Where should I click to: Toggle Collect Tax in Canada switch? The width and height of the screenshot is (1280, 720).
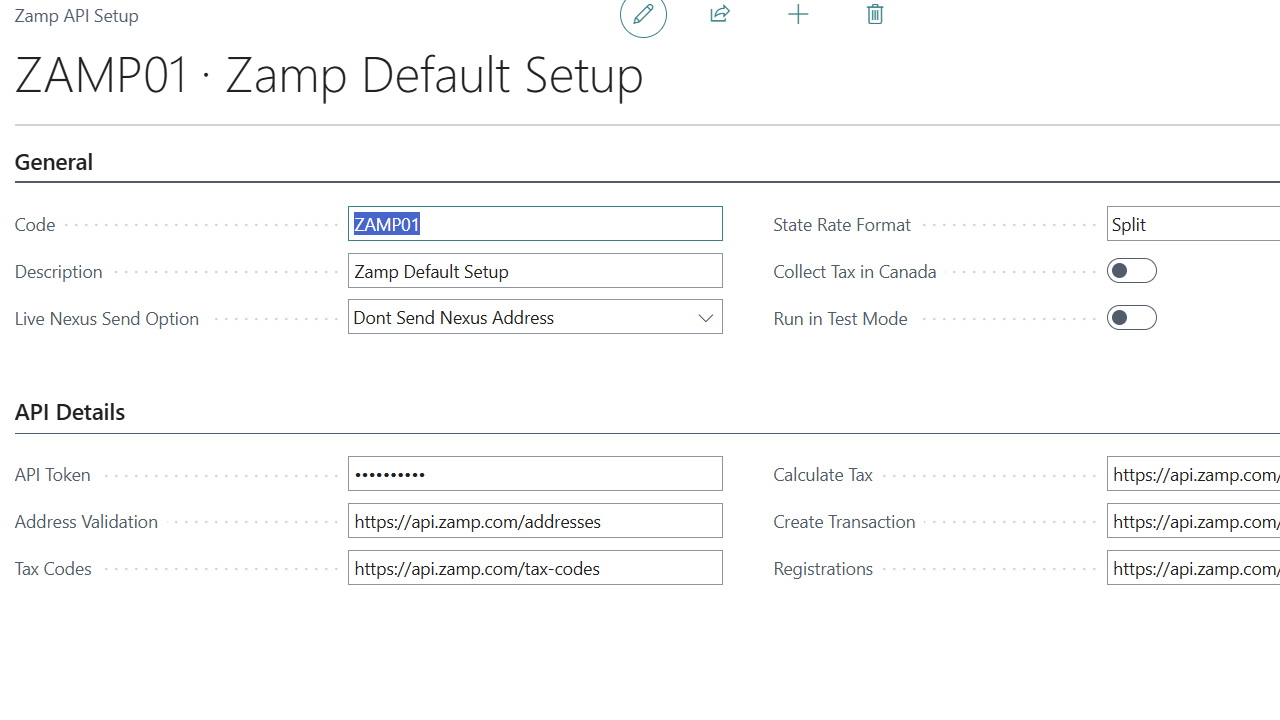[x=1132, y=271]
